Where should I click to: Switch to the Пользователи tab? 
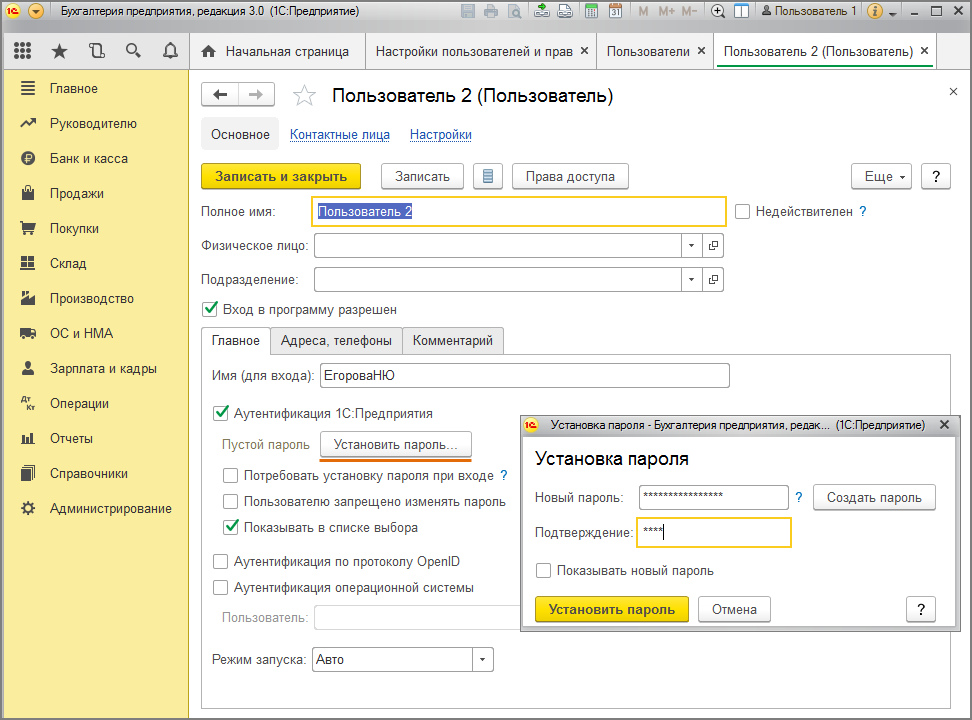[648, 51]
